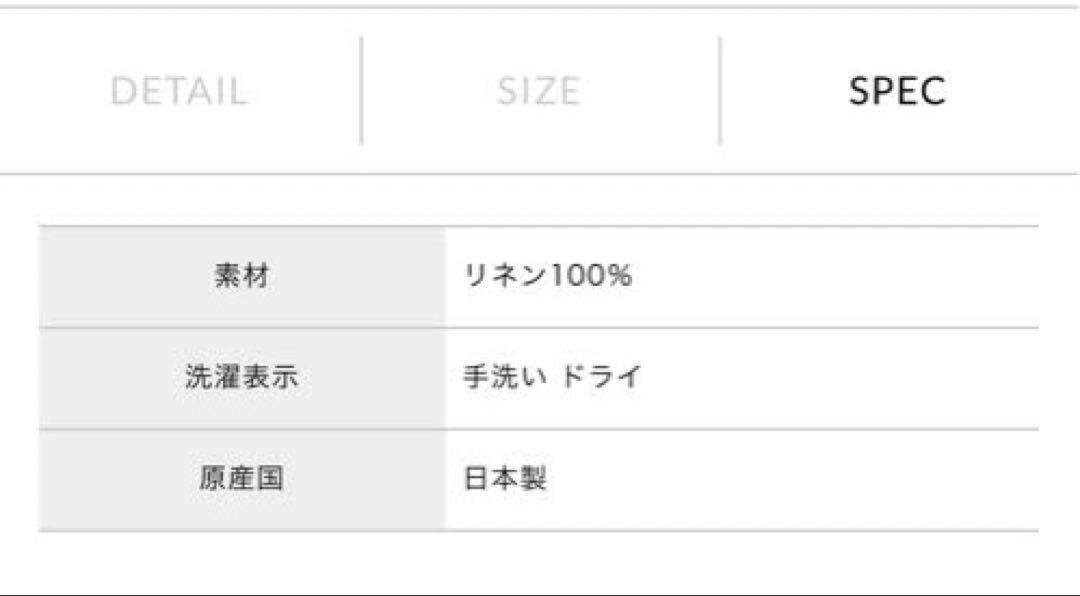
Task: Click the 手洗い ドライ care value
Action: click(x=552, y=377)
